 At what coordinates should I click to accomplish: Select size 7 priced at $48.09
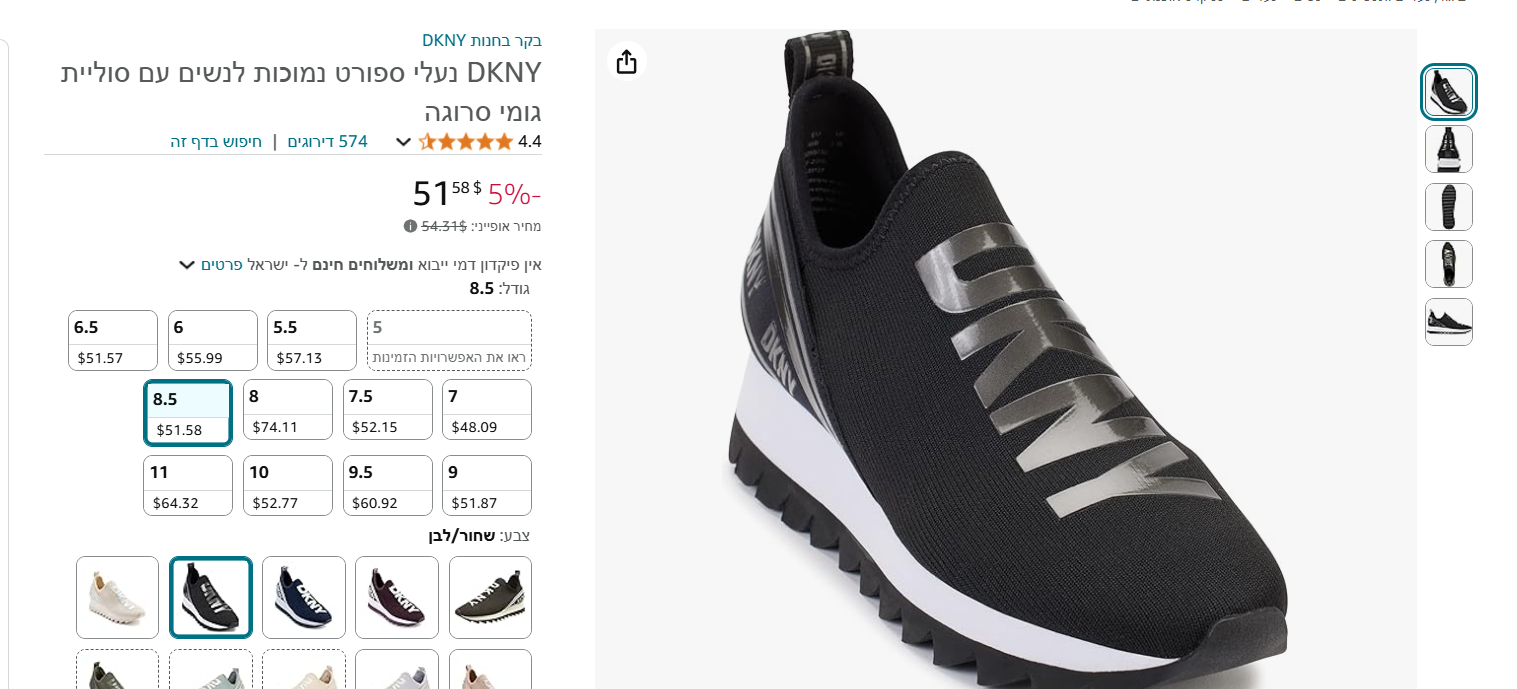tap(487, 409)
